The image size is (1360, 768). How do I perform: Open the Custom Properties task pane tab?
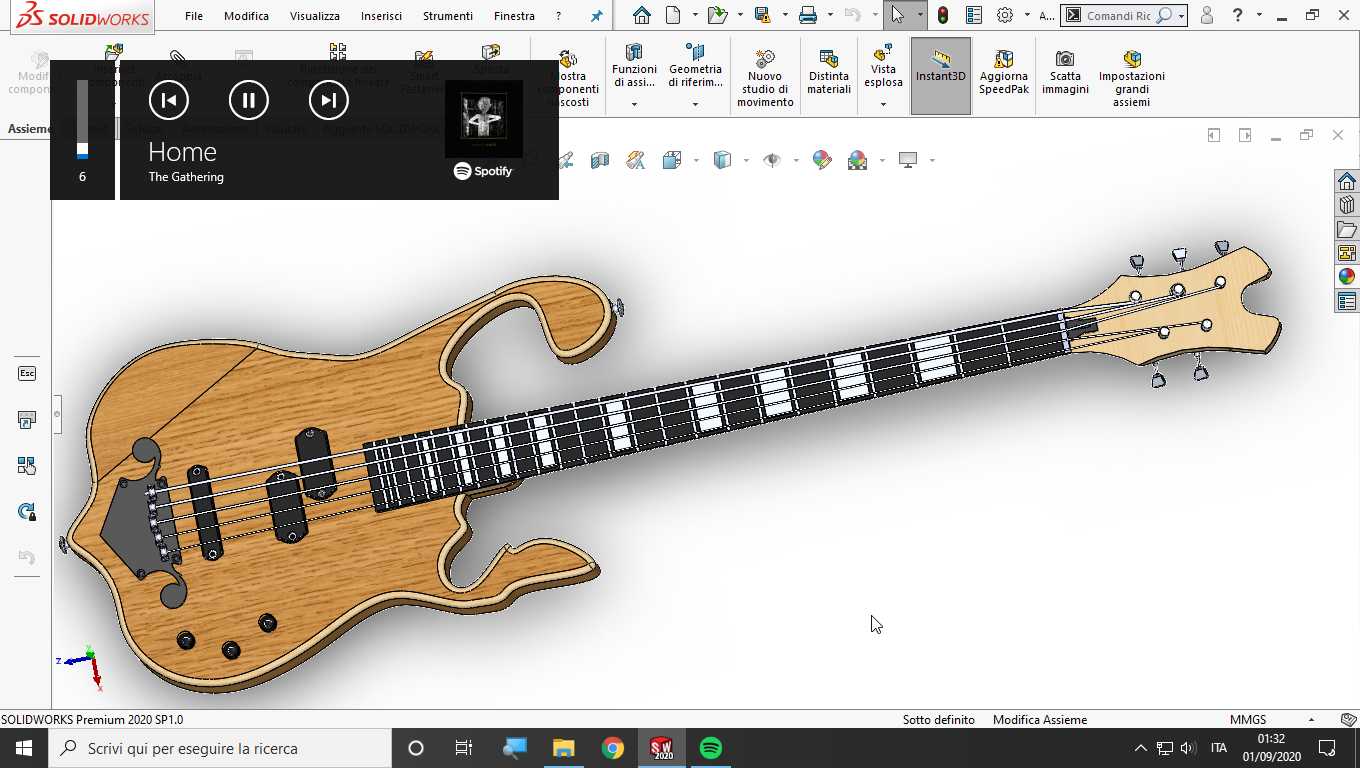1347,301
